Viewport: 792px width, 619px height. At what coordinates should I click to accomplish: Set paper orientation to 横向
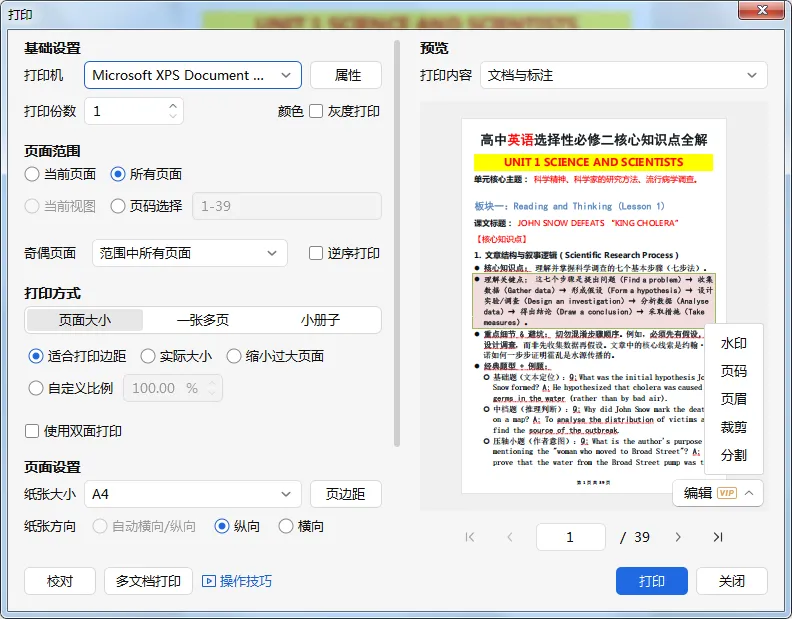point(286,526)
